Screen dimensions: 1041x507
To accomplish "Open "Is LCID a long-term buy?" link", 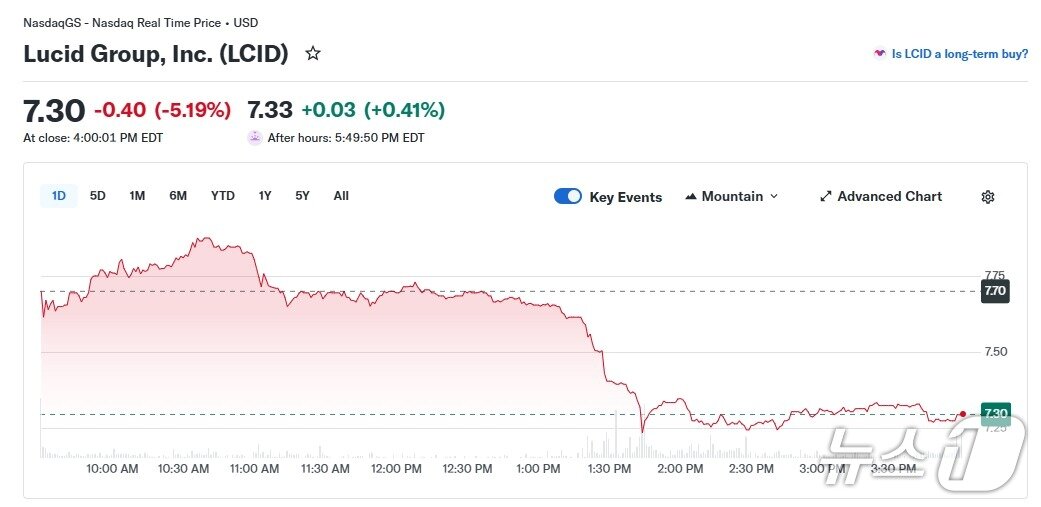I will click(960, 54).
